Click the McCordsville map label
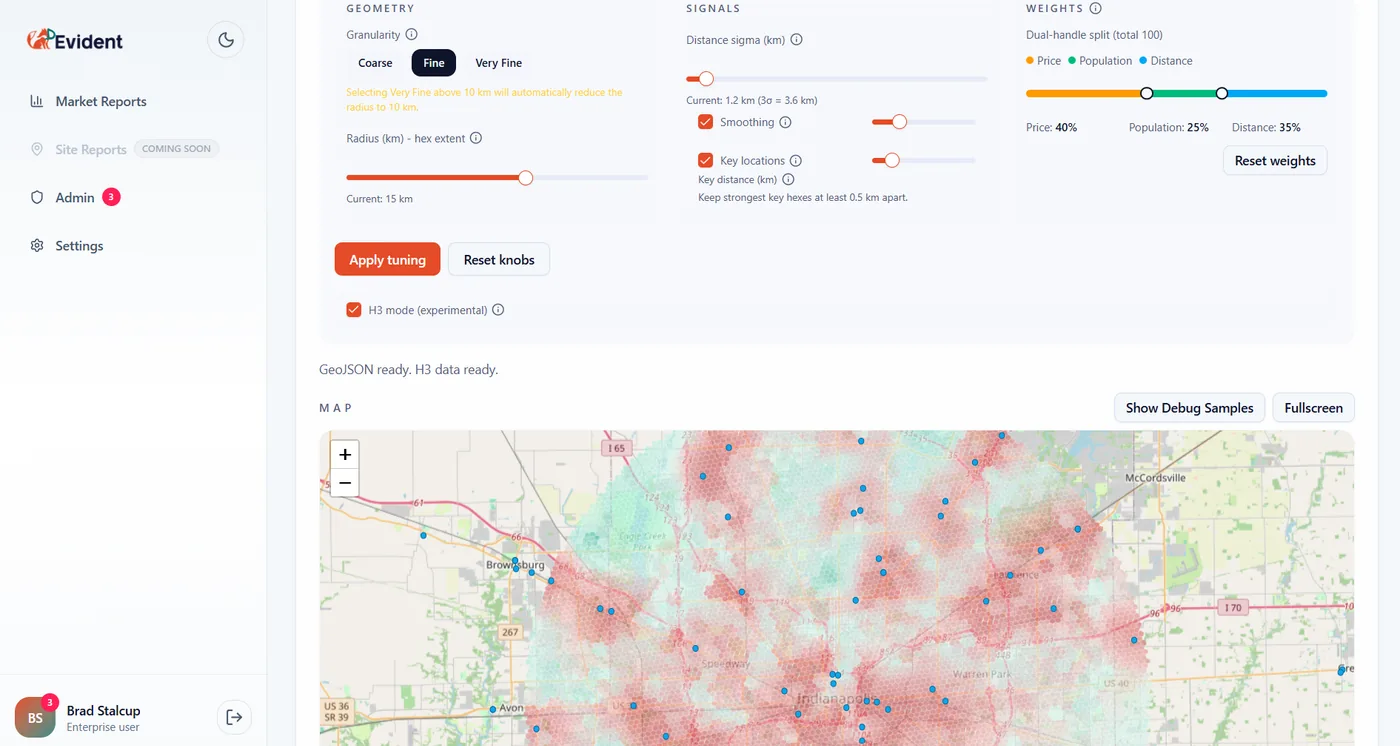Screen dimensions: 1400x746 pos(1155,478)
